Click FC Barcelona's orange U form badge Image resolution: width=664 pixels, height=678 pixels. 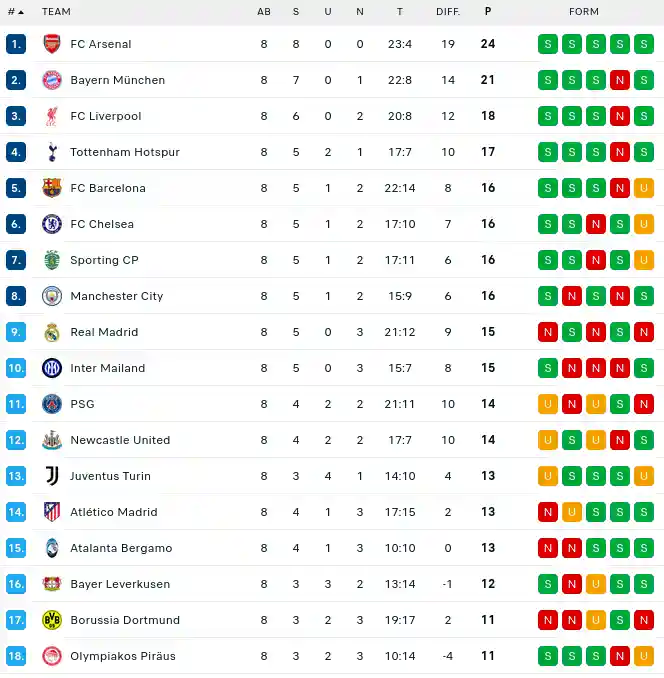644,188
